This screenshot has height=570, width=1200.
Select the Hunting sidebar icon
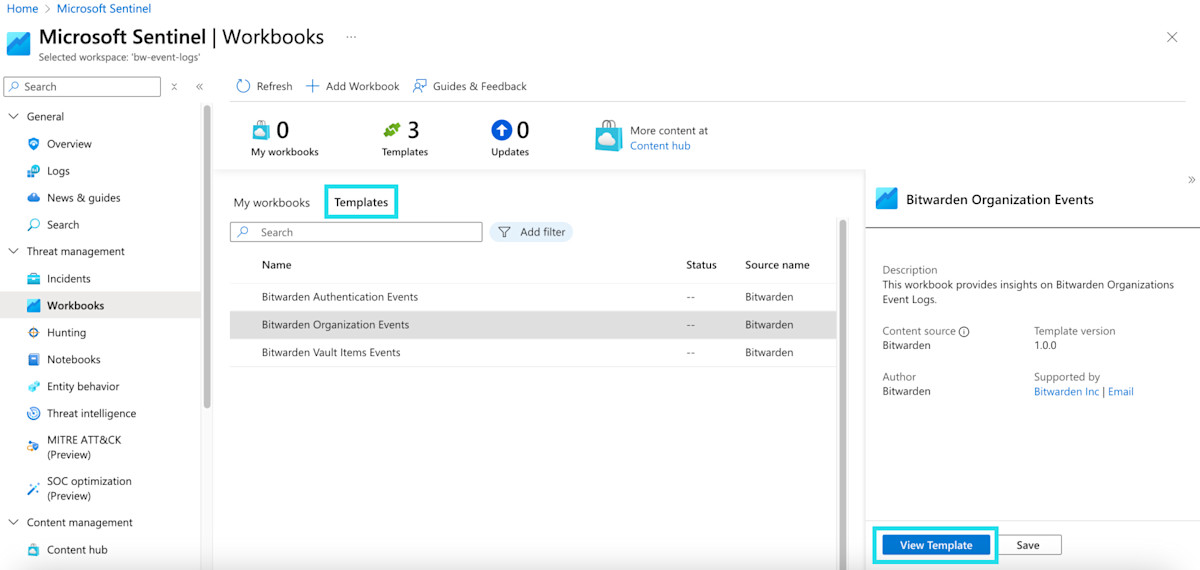(x=34, y=333)
